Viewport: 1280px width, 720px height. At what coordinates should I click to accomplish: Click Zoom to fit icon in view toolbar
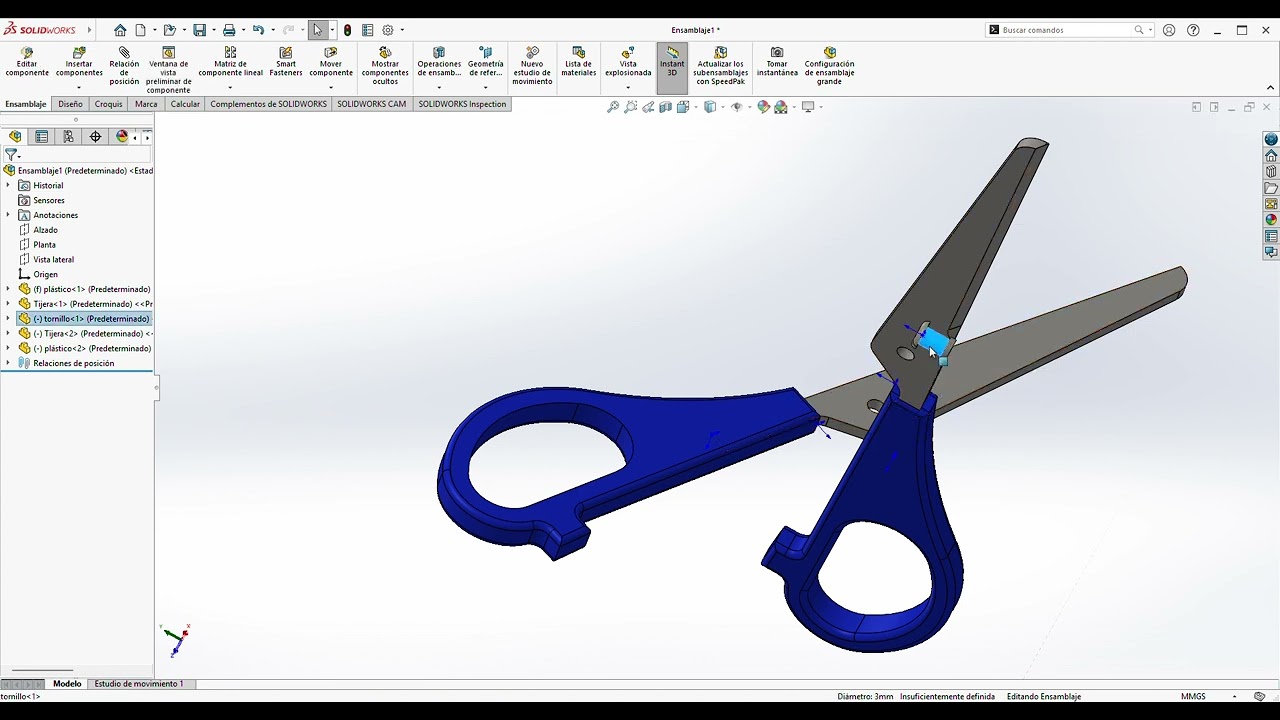click(x=613, y=107)
